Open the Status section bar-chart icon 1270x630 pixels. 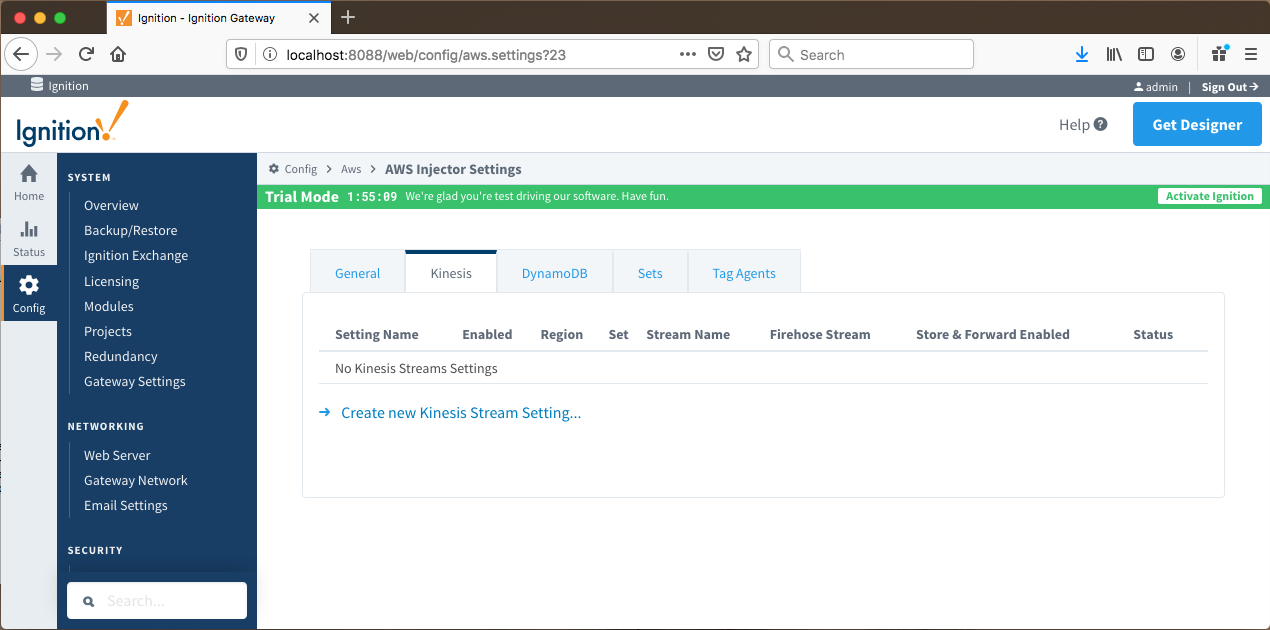point(29,230)
